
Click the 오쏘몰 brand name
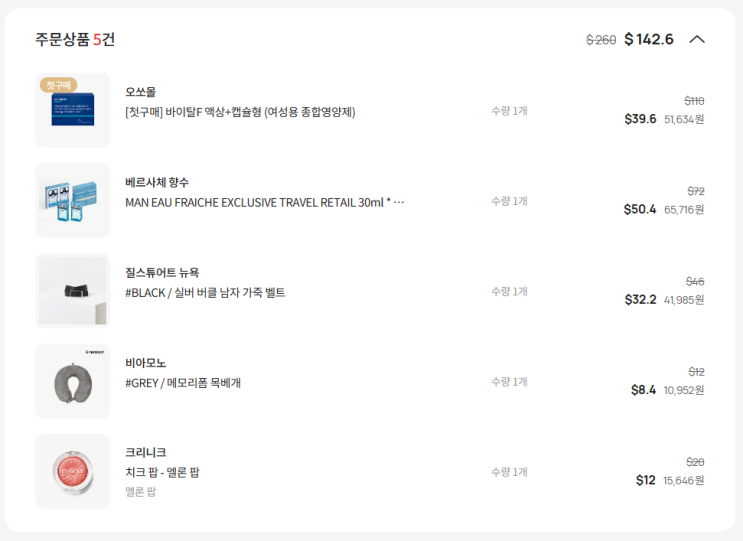point(140,92)
